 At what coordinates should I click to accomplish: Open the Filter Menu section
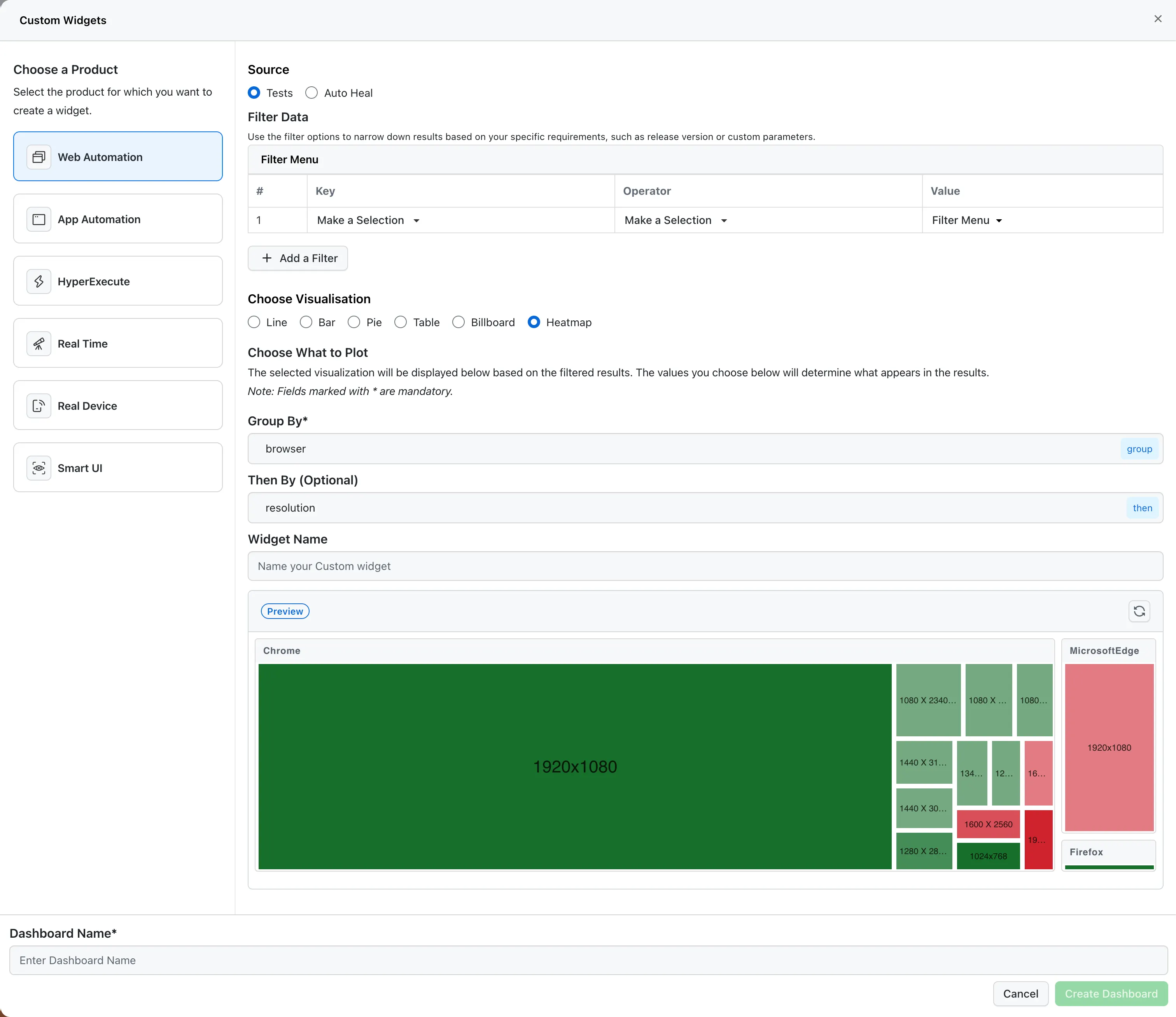point(289,159)
